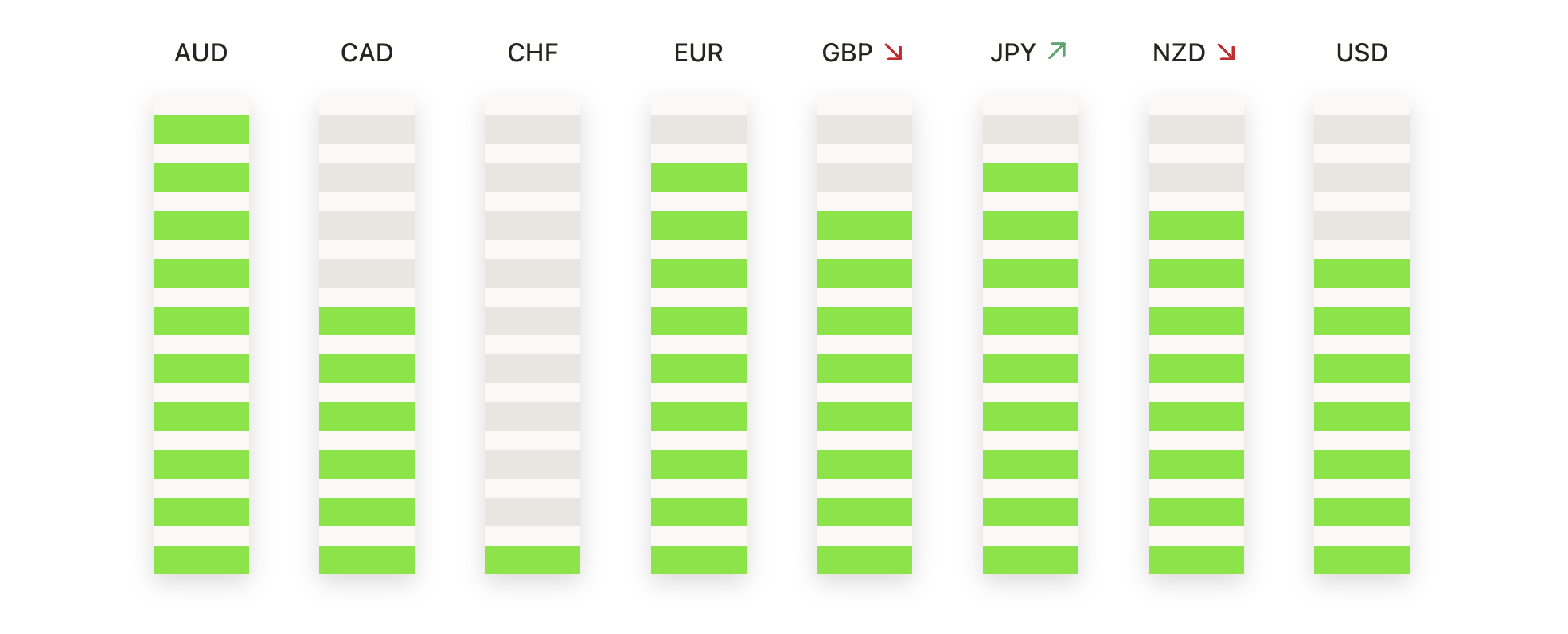Click the green up arrow beside JPY

click(1057, 51)
